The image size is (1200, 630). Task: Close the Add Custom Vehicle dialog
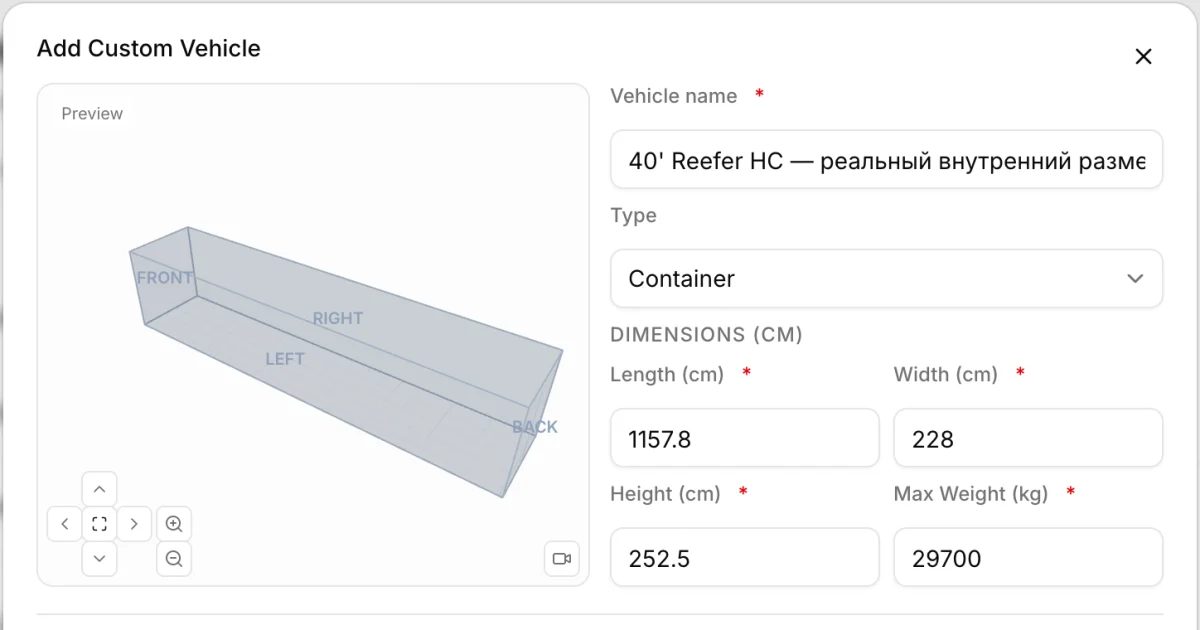pos(1144,57)
